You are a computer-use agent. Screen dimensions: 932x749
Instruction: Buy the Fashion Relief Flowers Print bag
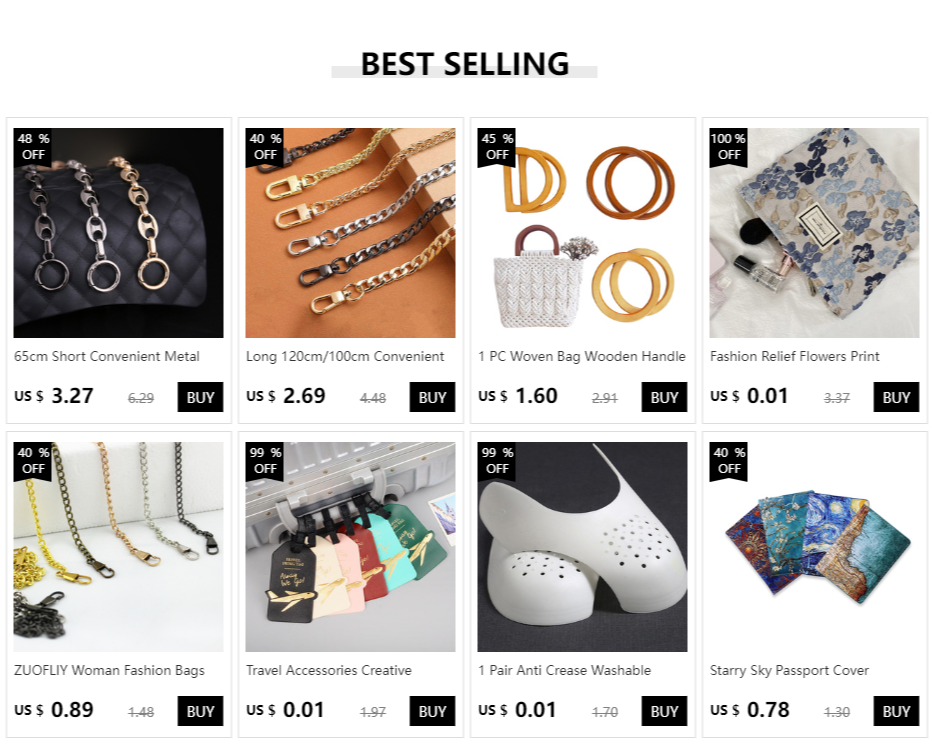(x=896, y=397)
